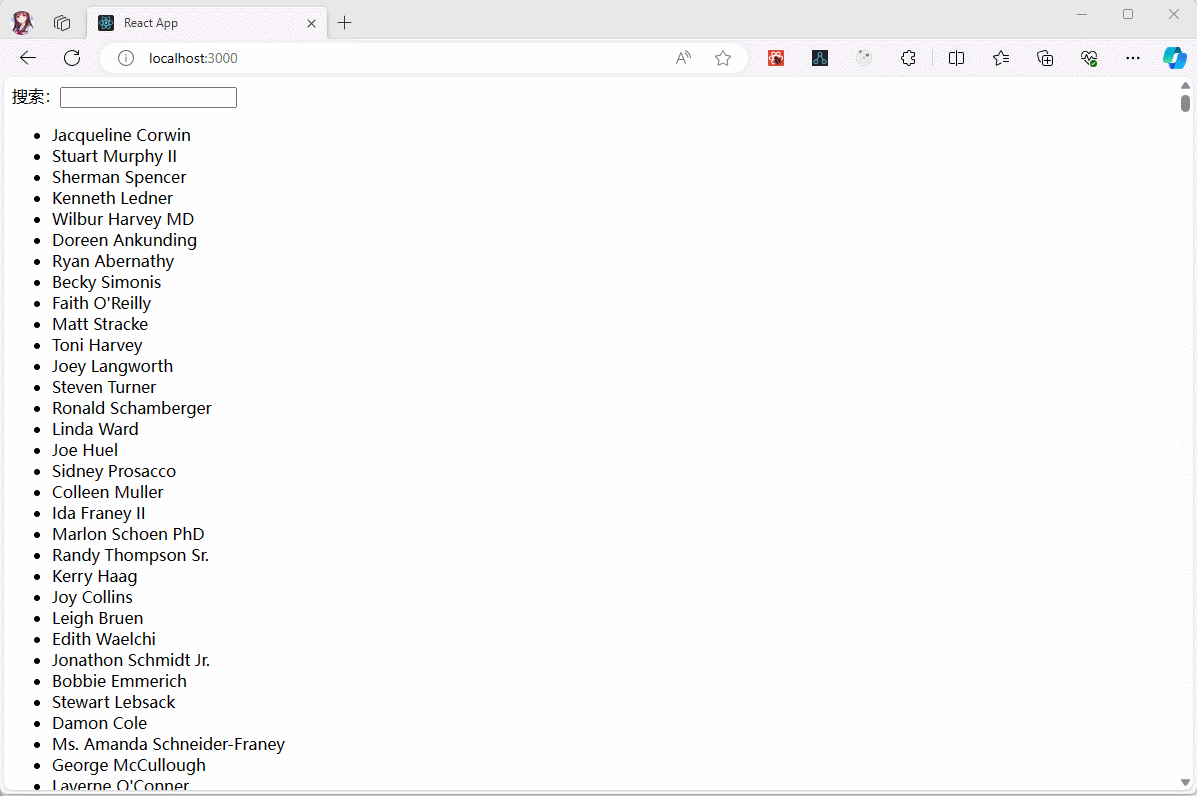Launch the Copilot sidebar
Viewport: 1197px width, 796px height.
[1174, 58]
